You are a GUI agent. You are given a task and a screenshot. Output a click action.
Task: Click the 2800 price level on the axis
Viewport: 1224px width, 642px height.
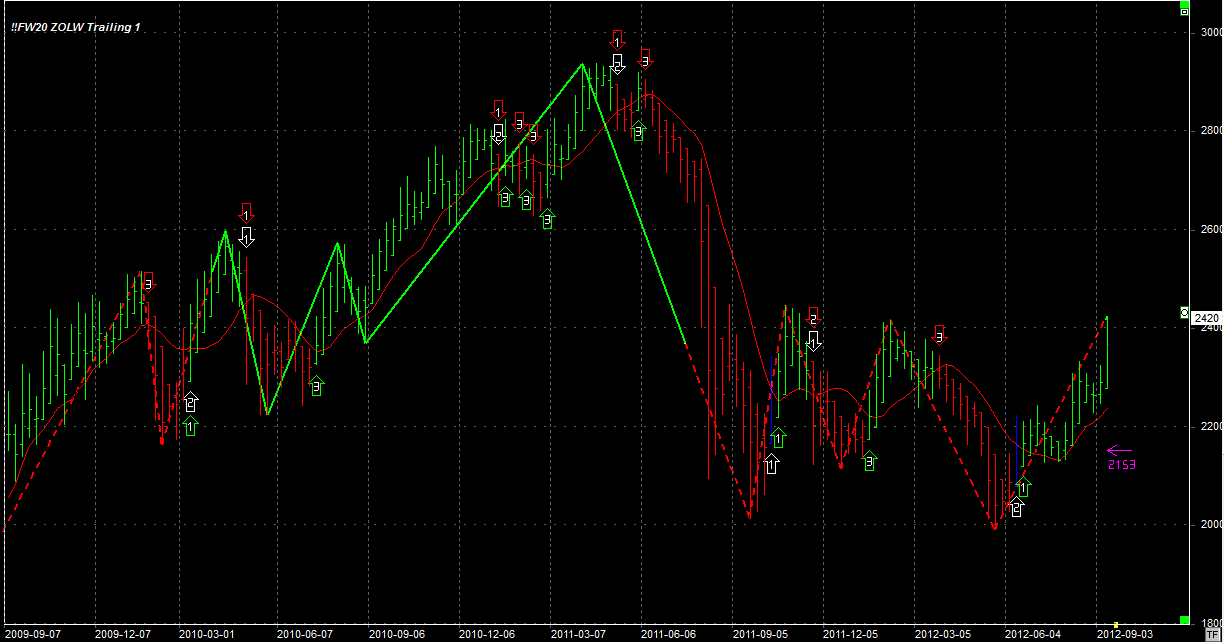1210,131
